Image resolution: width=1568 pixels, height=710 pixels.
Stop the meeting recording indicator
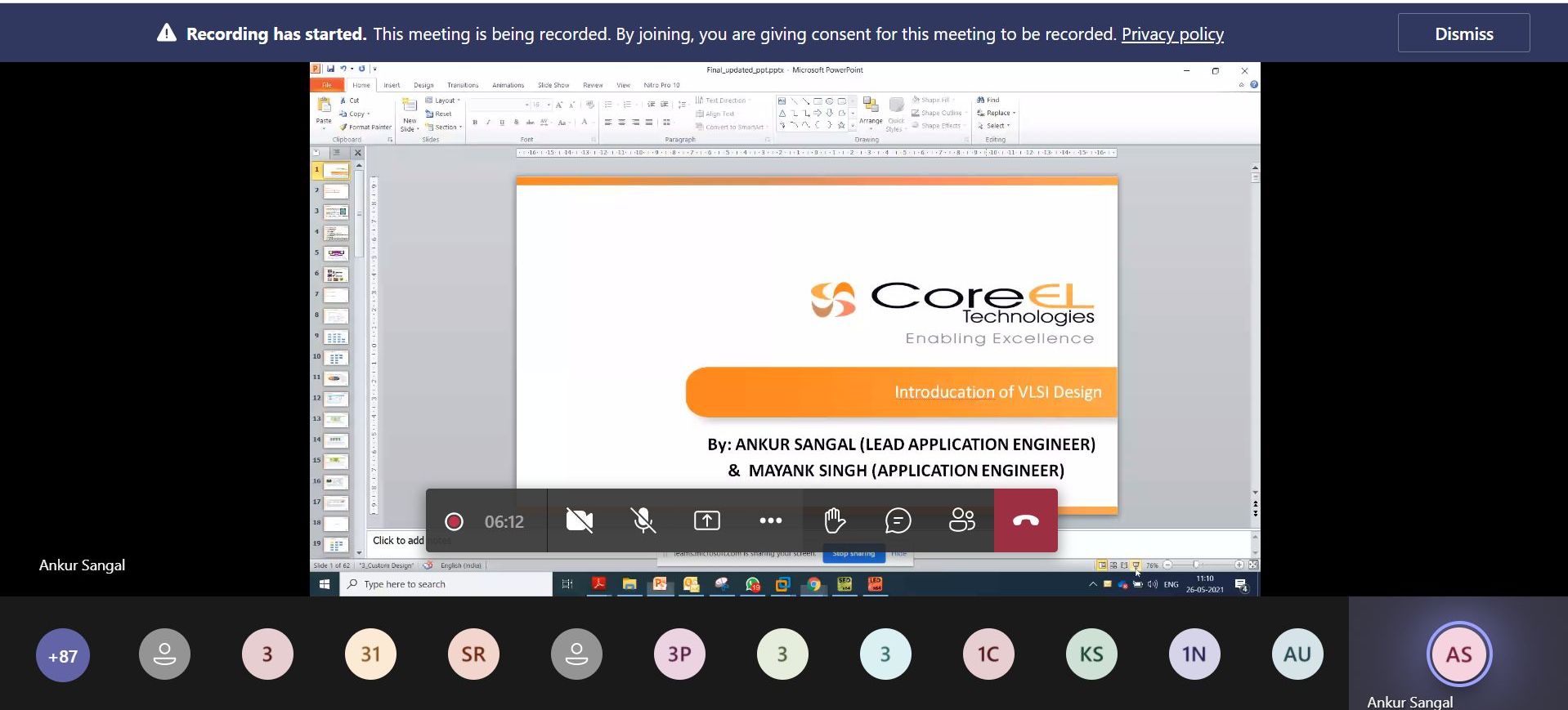454,521
